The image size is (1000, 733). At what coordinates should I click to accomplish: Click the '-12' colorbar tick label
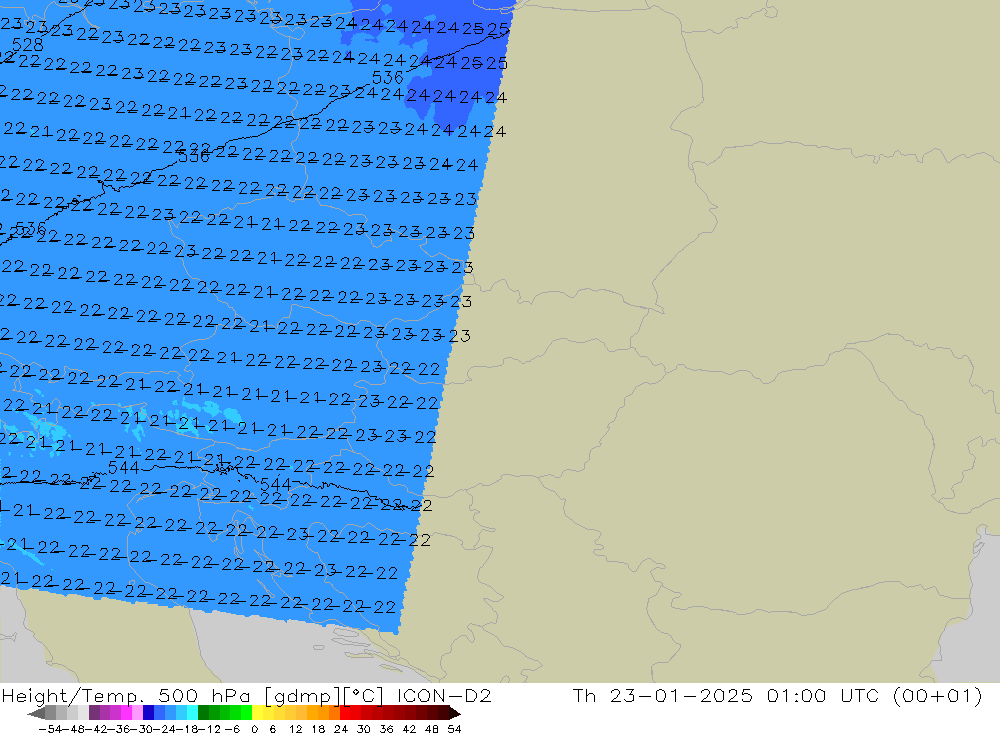pyautogui.click(x=209, y=729)
